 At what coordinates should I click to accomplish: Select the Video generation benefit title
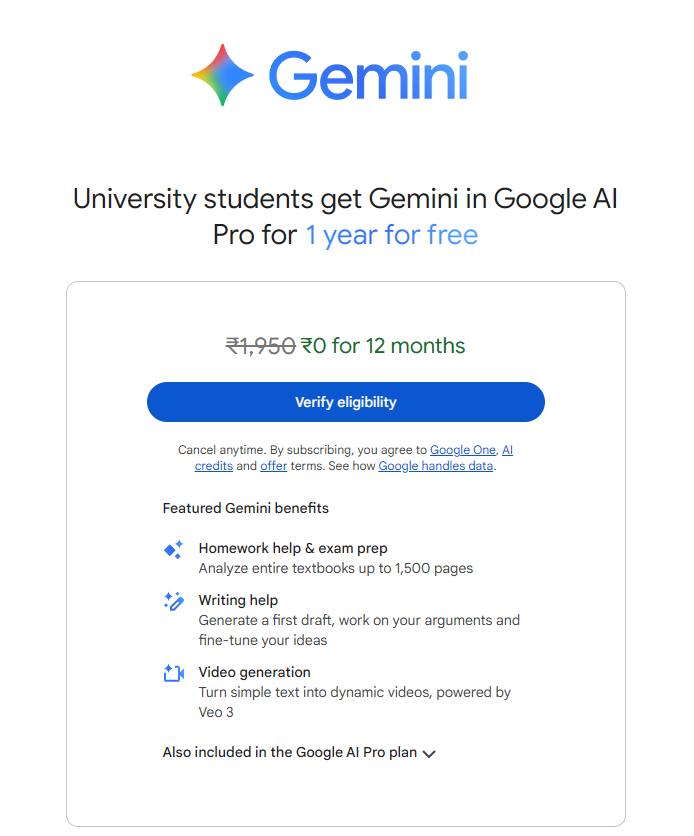click(x=254, y=672)
